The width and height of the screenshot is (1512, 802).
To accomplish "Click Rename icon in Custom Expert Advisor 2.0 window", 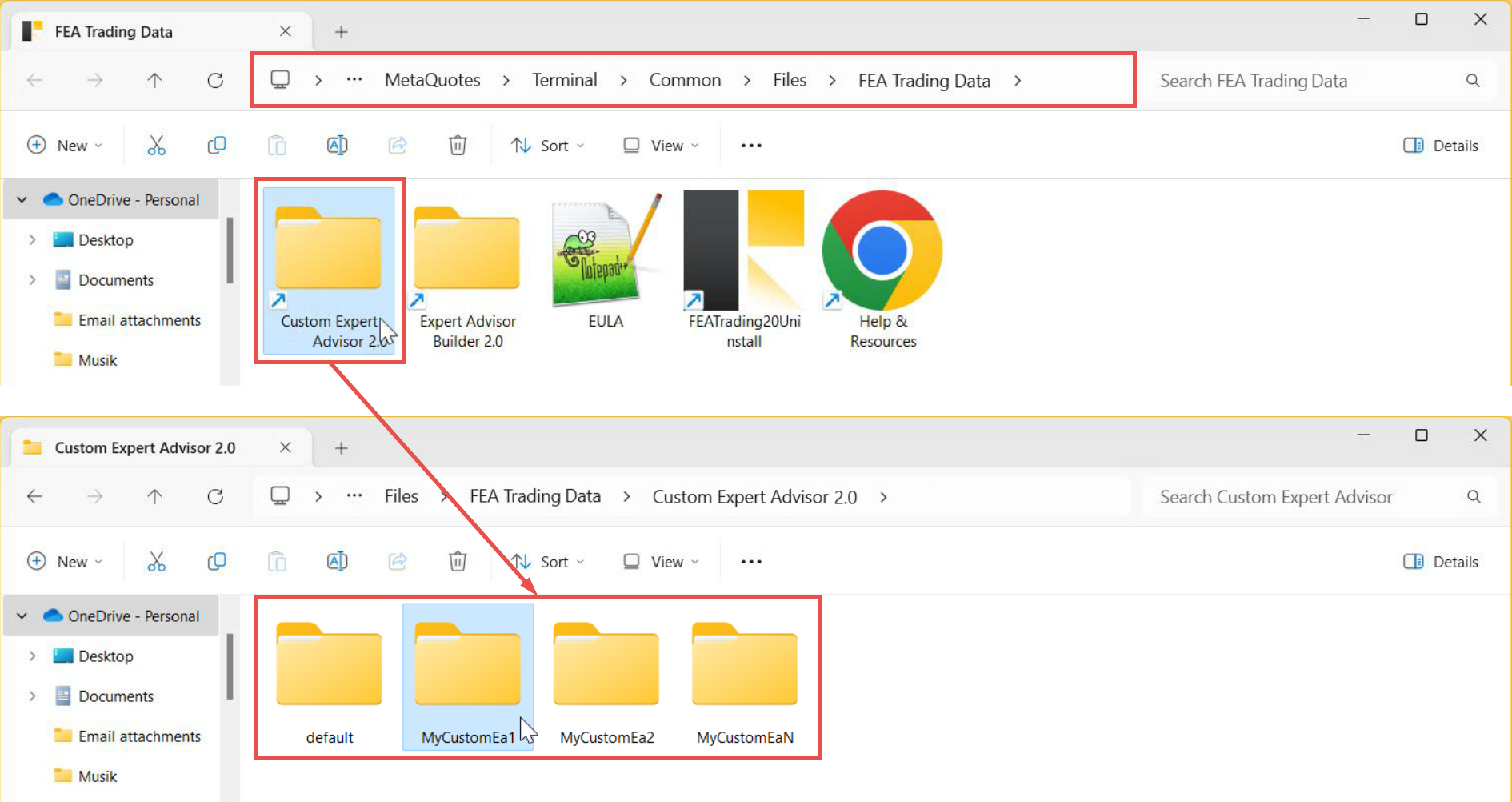I will (x=338, y=562).
